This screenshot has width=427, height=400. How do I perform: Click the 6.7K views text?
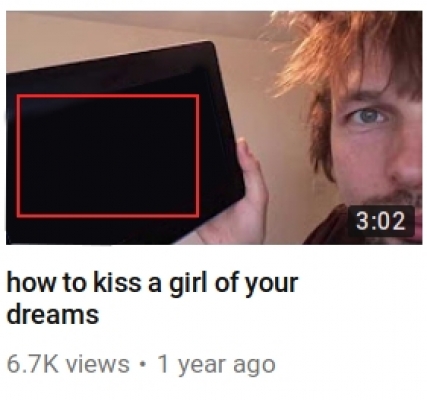click(68, 364)
